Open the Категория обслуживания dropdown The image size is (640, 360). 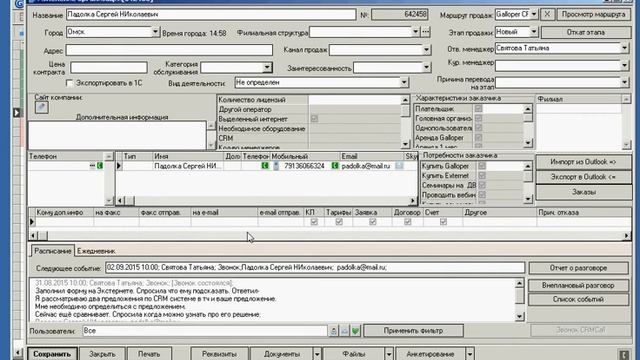(267, 68)
